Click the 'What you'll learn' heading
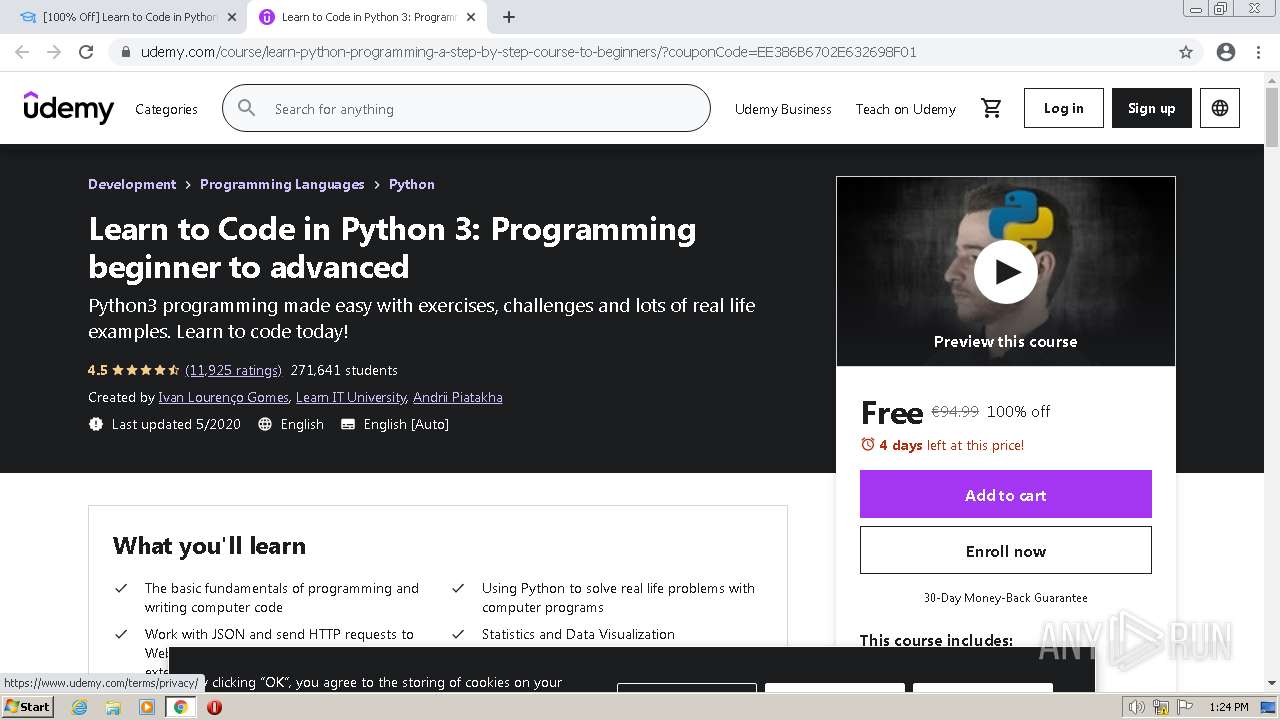1280x720 pixels. click(209, 546)
